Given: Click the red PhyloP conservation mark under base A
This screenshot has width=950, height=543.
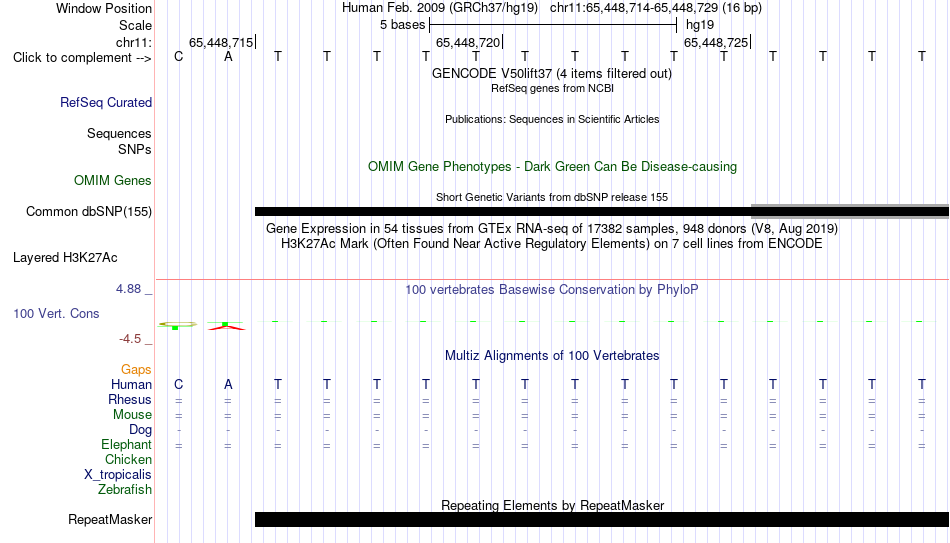Looking at the screenshot, I should point(226,327).
